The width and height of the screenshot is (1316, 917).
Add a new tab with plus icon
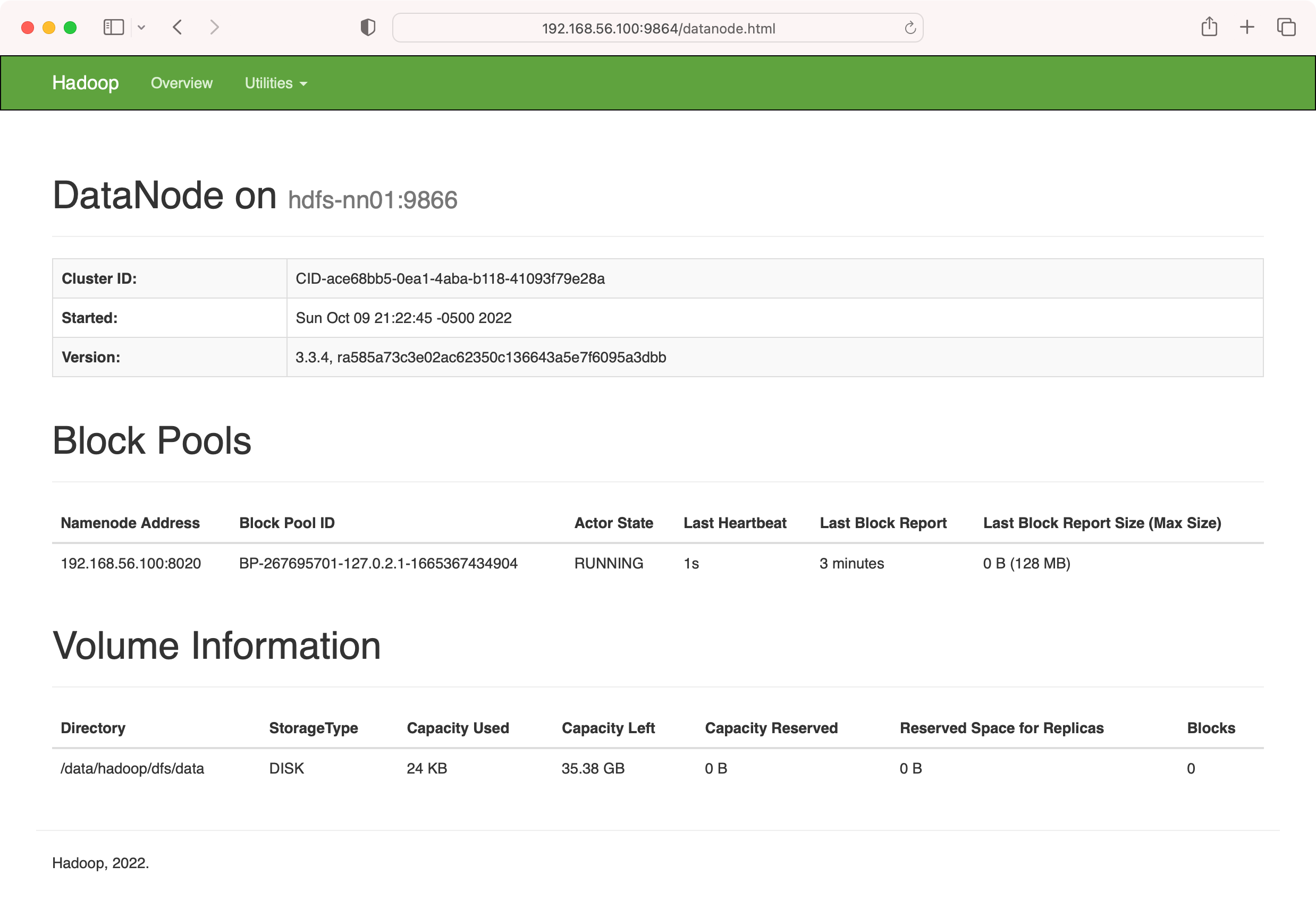[x=1247, y=27]
